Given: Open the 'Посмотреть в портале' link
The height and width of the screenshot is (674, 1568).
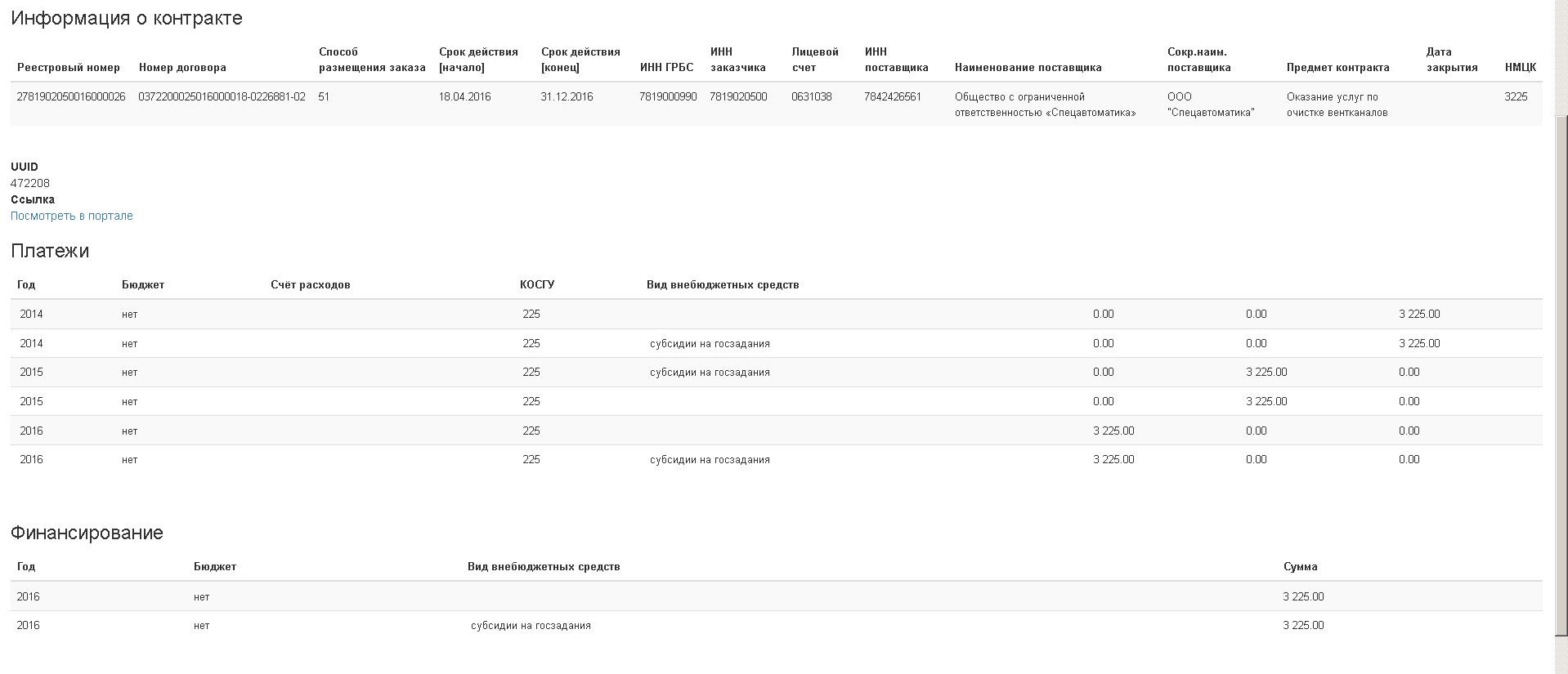Looking at the screenshot, I should coord(72,216).
